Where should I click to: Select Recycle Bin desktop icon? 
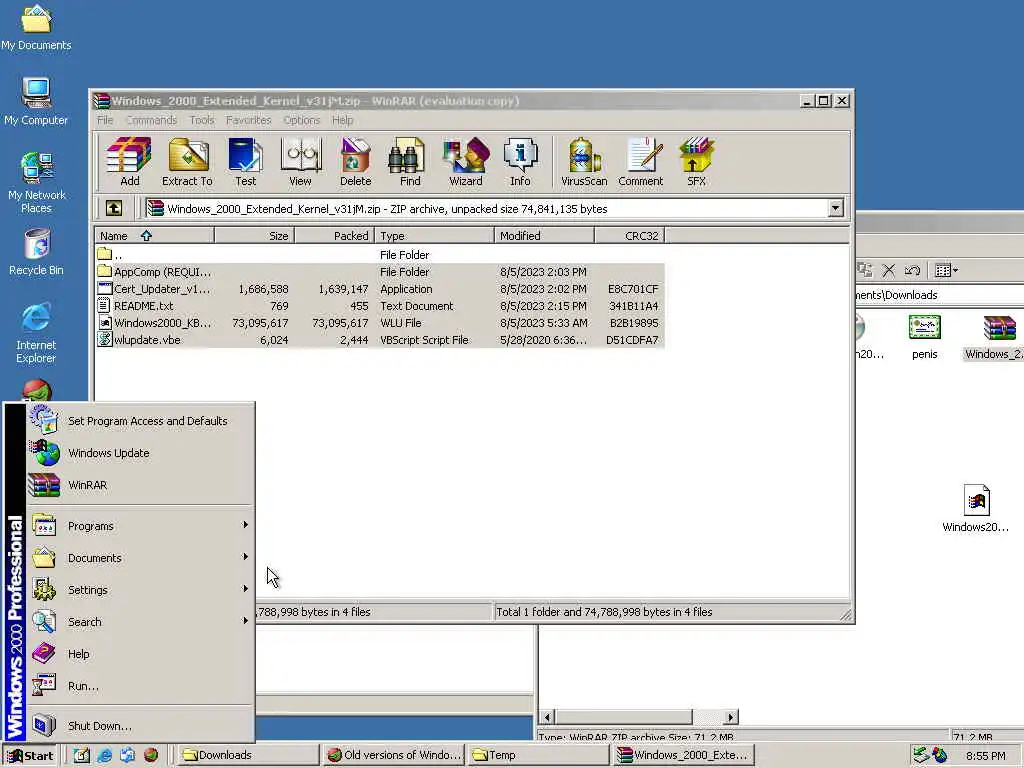pos(36,253)
